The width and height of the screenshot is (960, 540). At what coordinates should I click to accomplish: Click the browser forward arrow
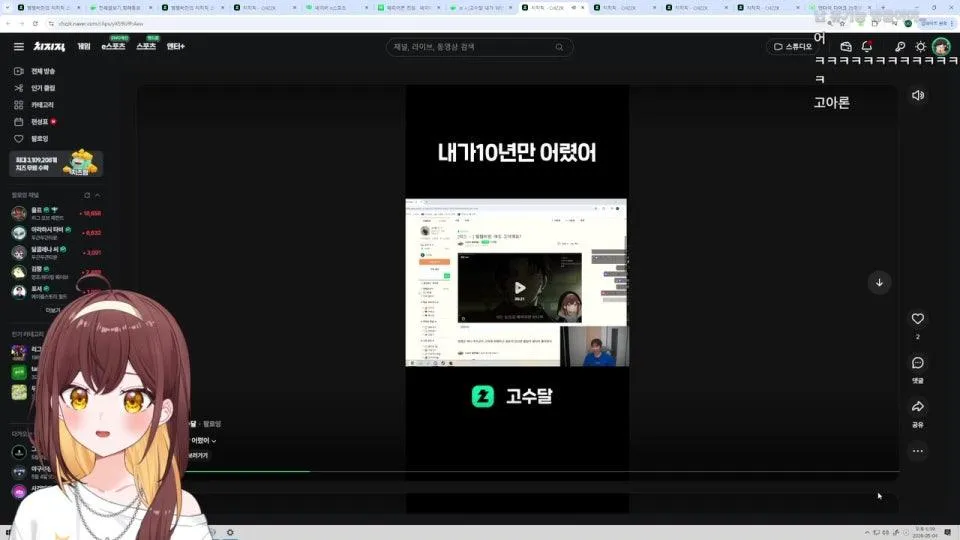21,23
